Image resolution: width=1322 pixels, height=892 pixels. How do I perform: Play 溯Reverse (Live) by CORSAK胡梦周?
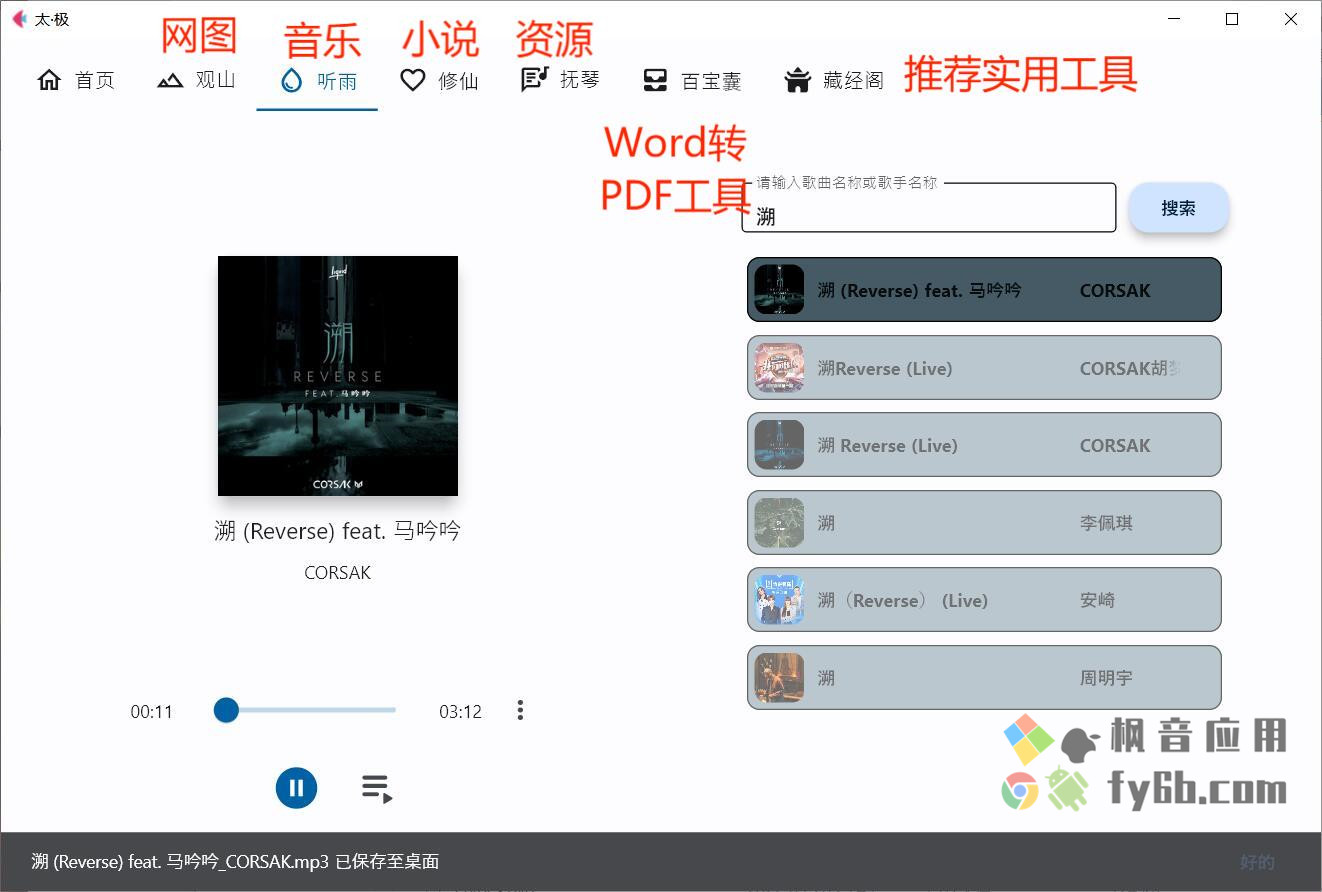click(984, 368)
